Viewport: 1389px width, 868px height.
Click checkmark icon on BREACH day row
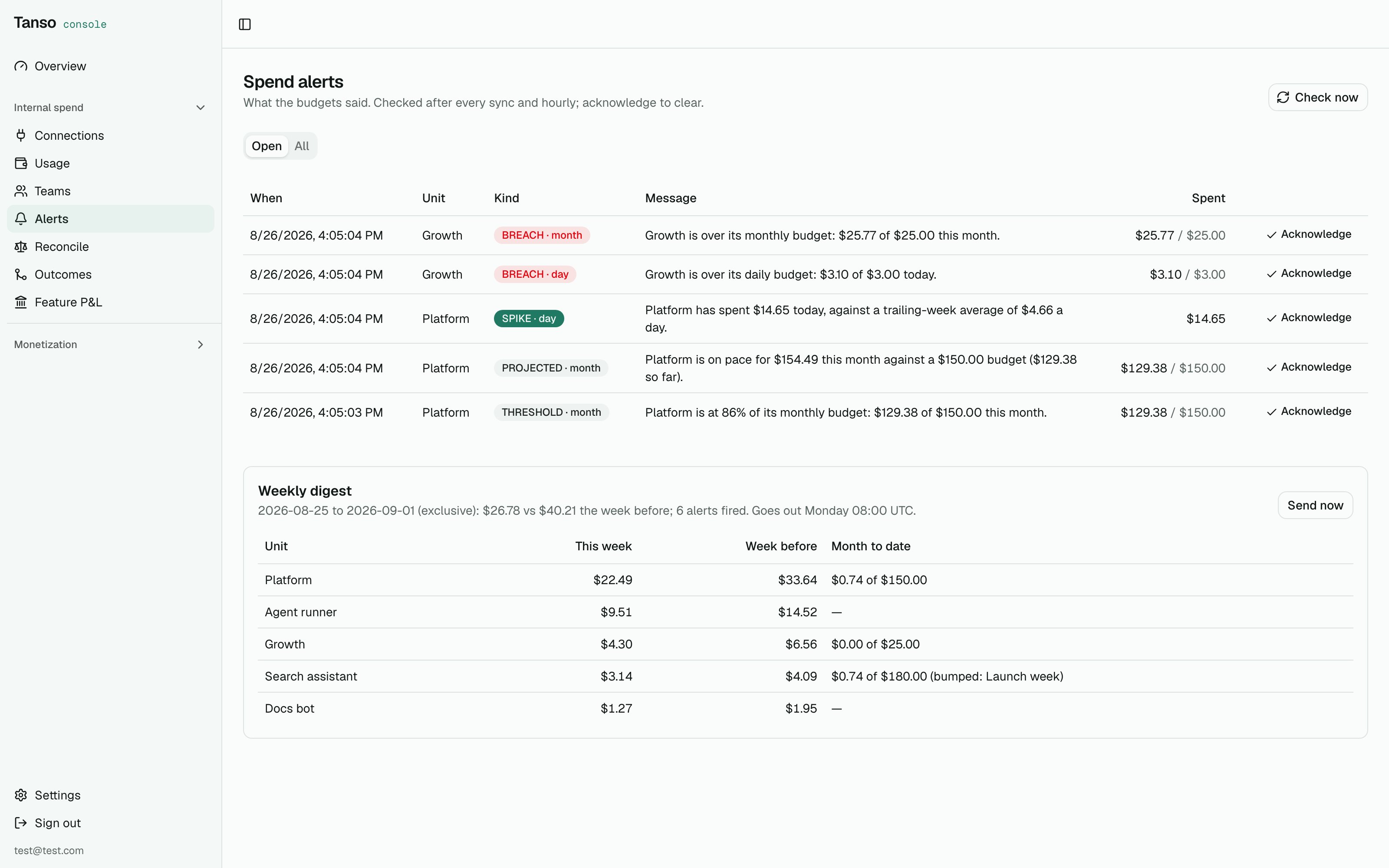click(x=1272, y=274)
